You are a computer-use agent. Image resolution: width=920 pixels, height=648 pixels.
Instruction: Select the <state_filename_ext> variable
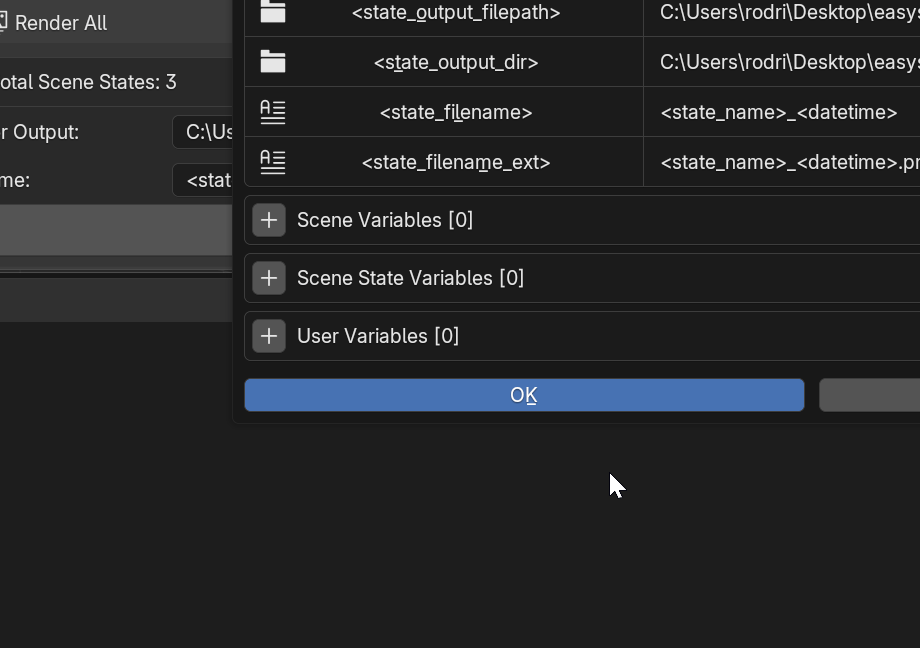pyautogui.click(x=456, y=162)
